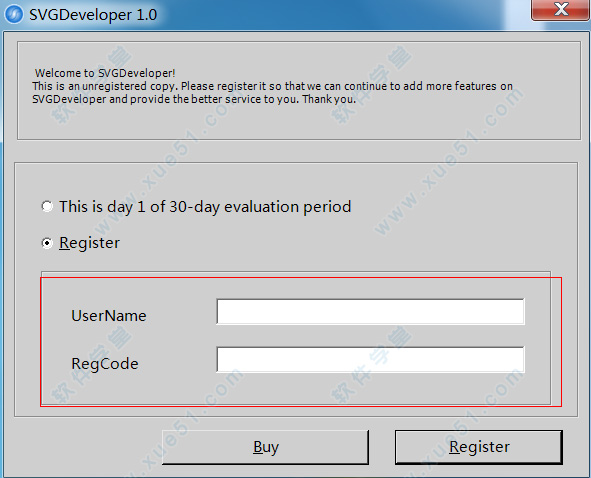This screenshot has height=478, width=591.
Task: Choose the Register radio option
Action: (47, 243)
